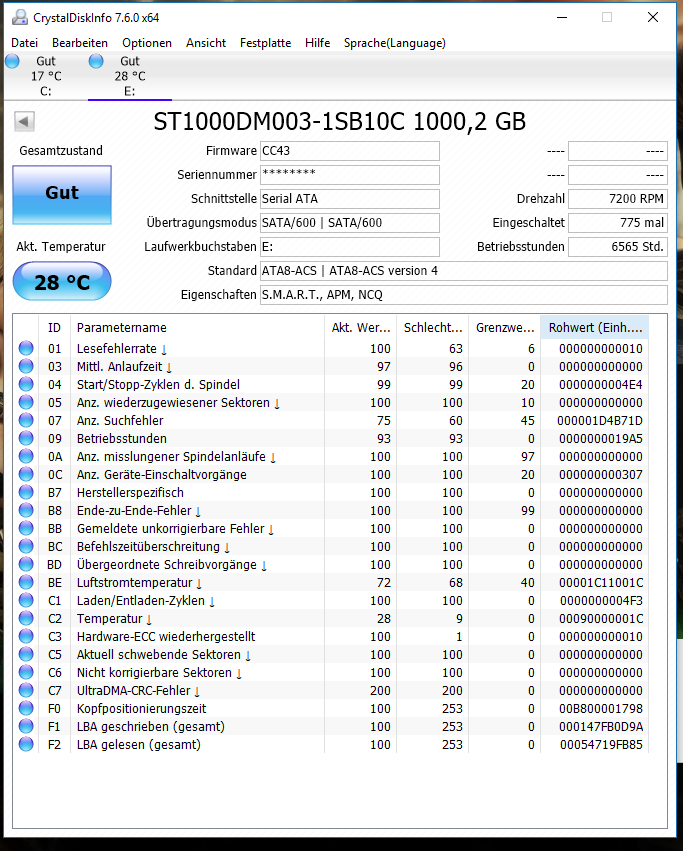Viewport: 683px width, 851px height.
Task: Open the Datei menu
Action: 24,43
